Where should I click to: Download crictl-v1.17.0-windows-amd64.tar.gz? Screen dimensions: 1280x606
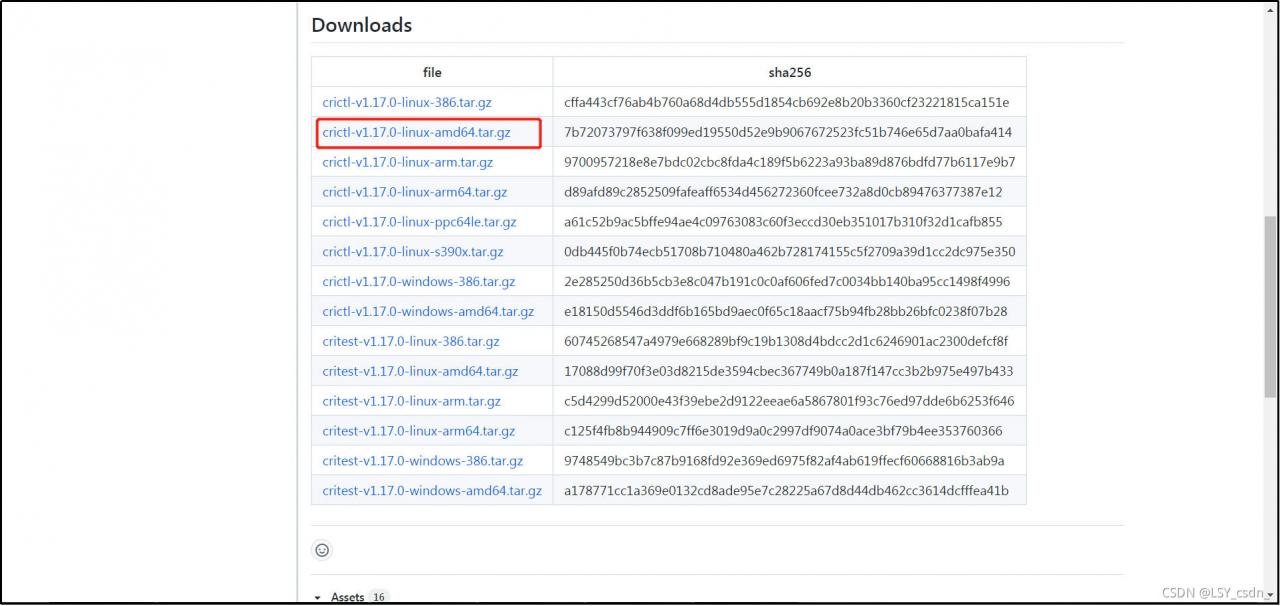[x=428, y=312]
